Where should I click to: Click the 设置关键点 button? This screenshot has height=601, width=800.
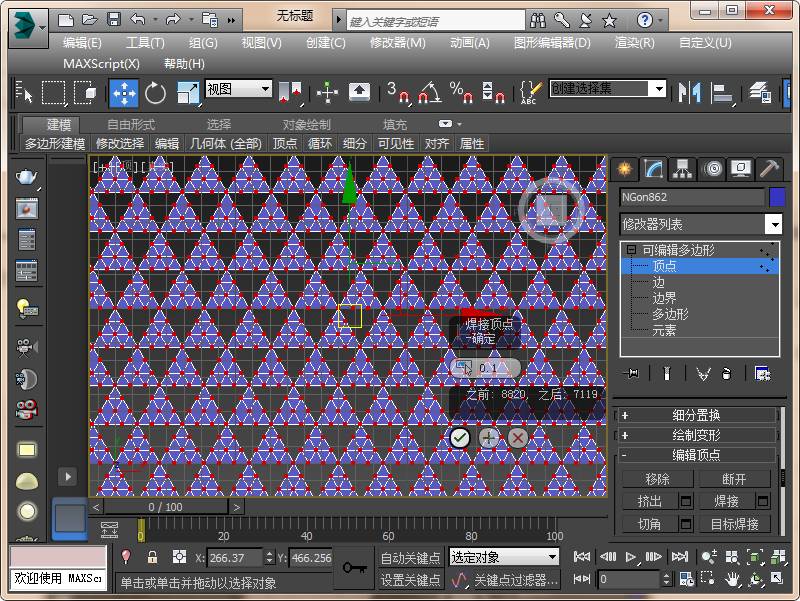(x=410, y=580)
